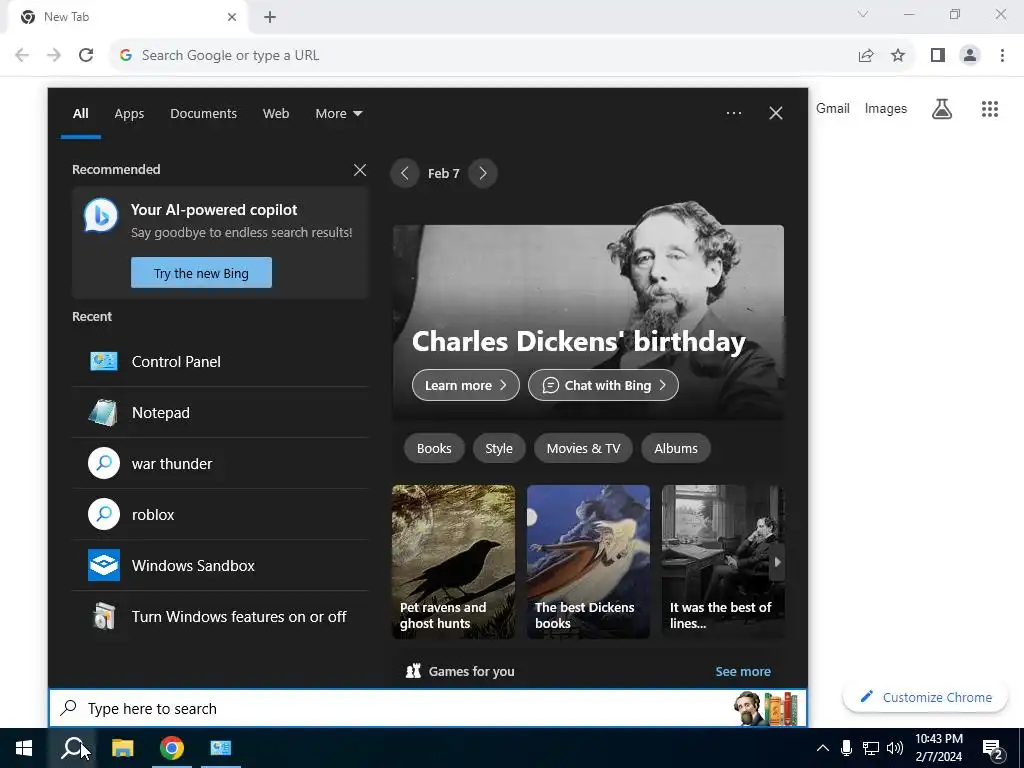Click the Dickens illustration in search box

[x=765, y=709]
